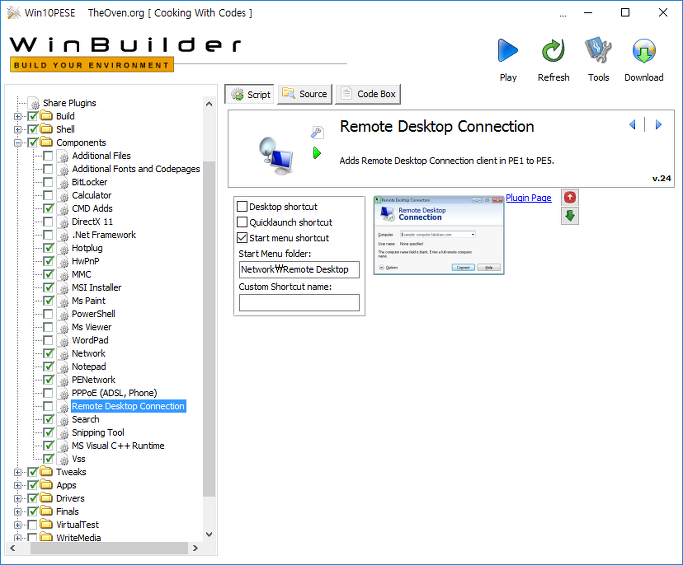Screen dimensions: 683x565
Task: Click the Shell folder icon
Action: pyautogui.click(x=46, y=129)
